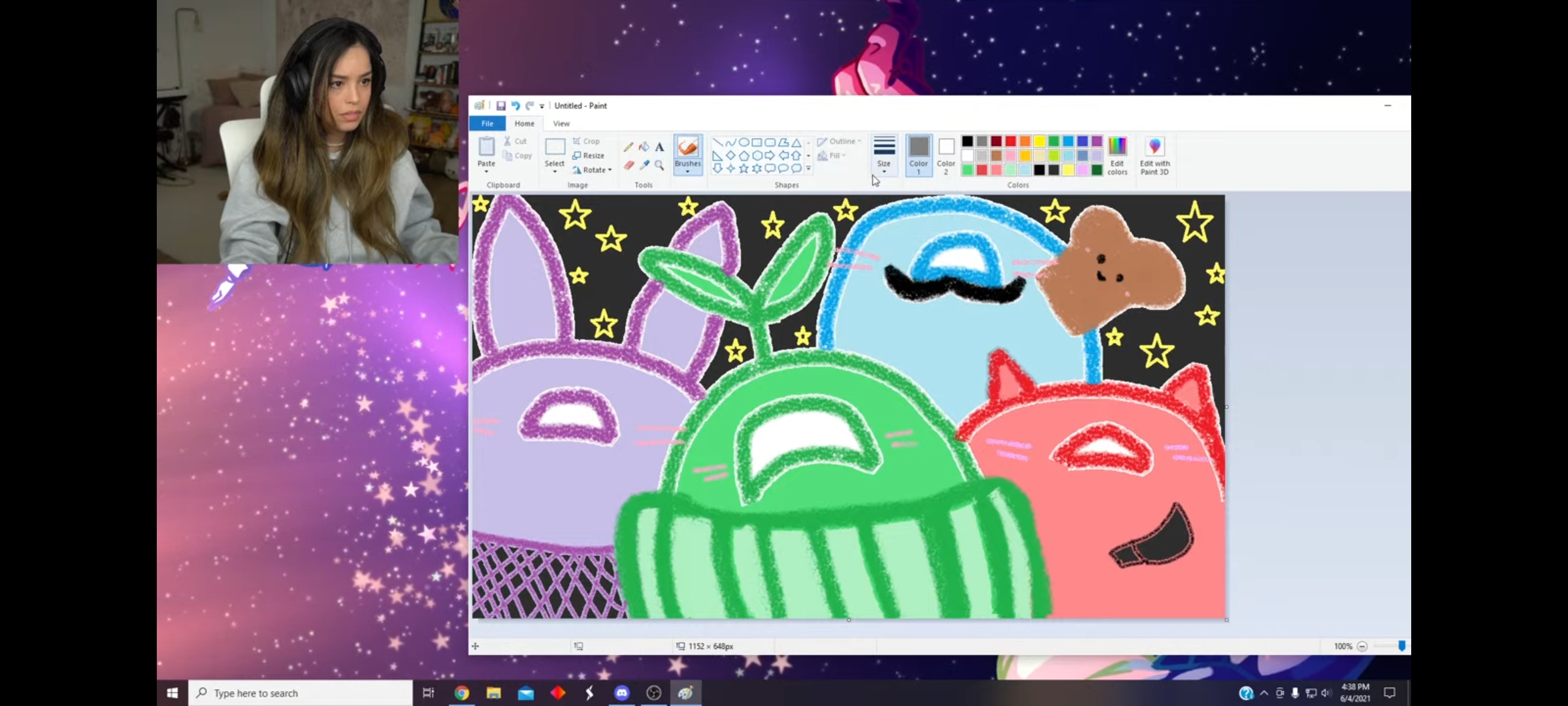Select the Fill with color bucket
The height and width of the screenshot is (706, 1568).
pyautogui.click(x=644, y=147)
